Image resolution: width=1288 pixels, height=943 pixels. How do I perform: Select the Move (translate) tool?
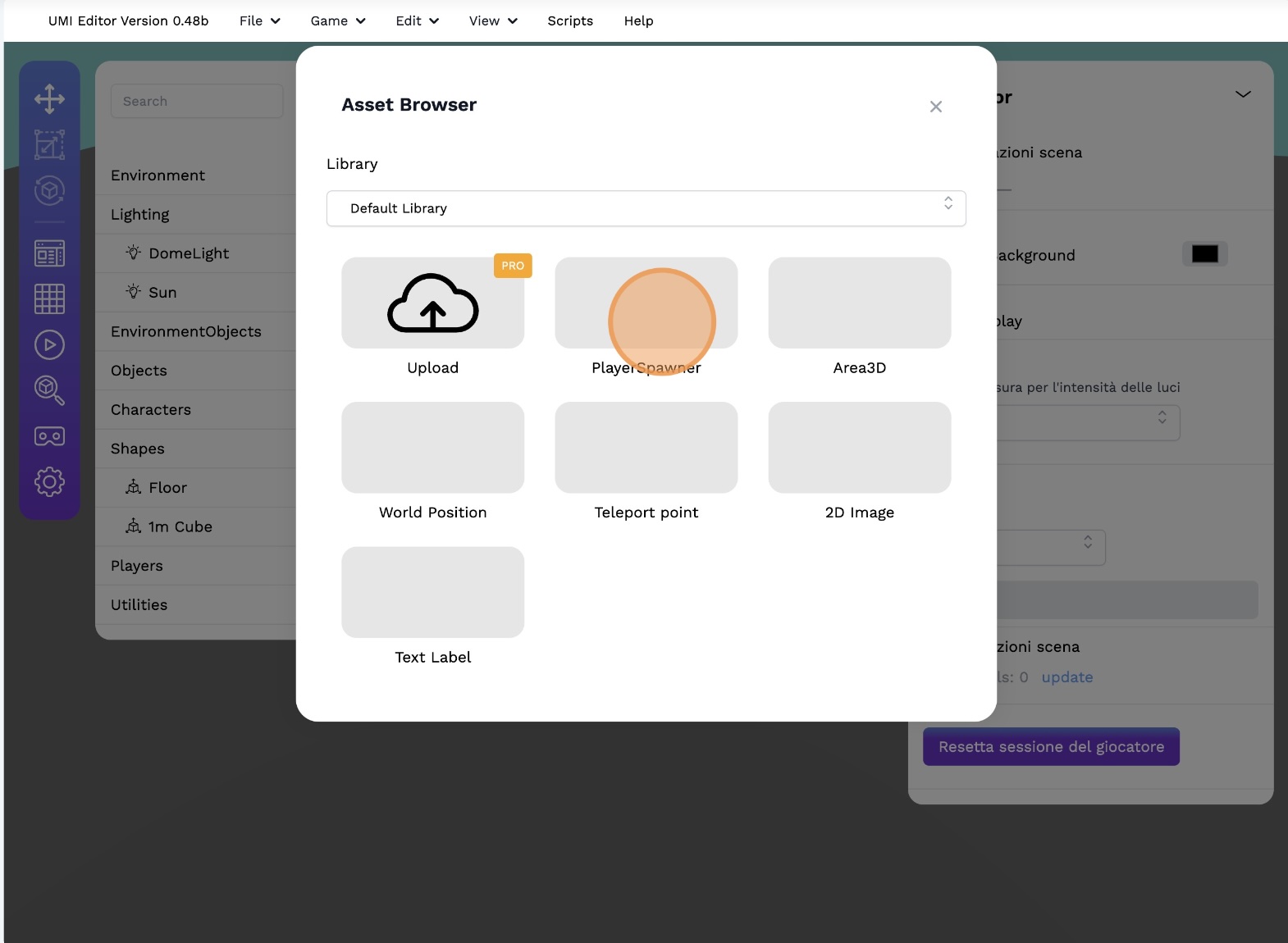pyautogui.click(x=49, y=99)
